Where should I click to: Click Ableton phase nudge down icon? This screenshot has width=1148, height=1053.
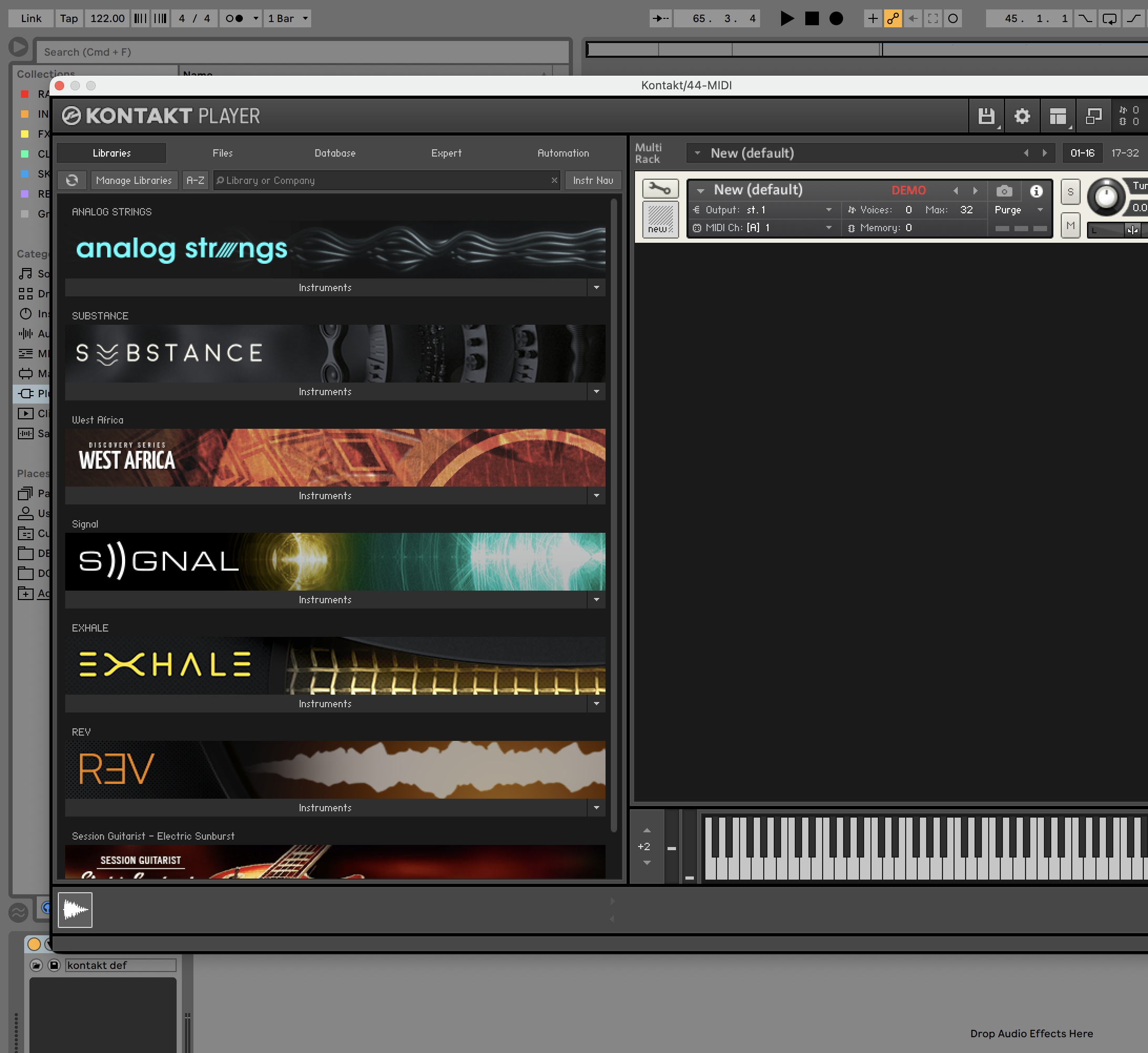pyautogui.click(x=140, y=18)
